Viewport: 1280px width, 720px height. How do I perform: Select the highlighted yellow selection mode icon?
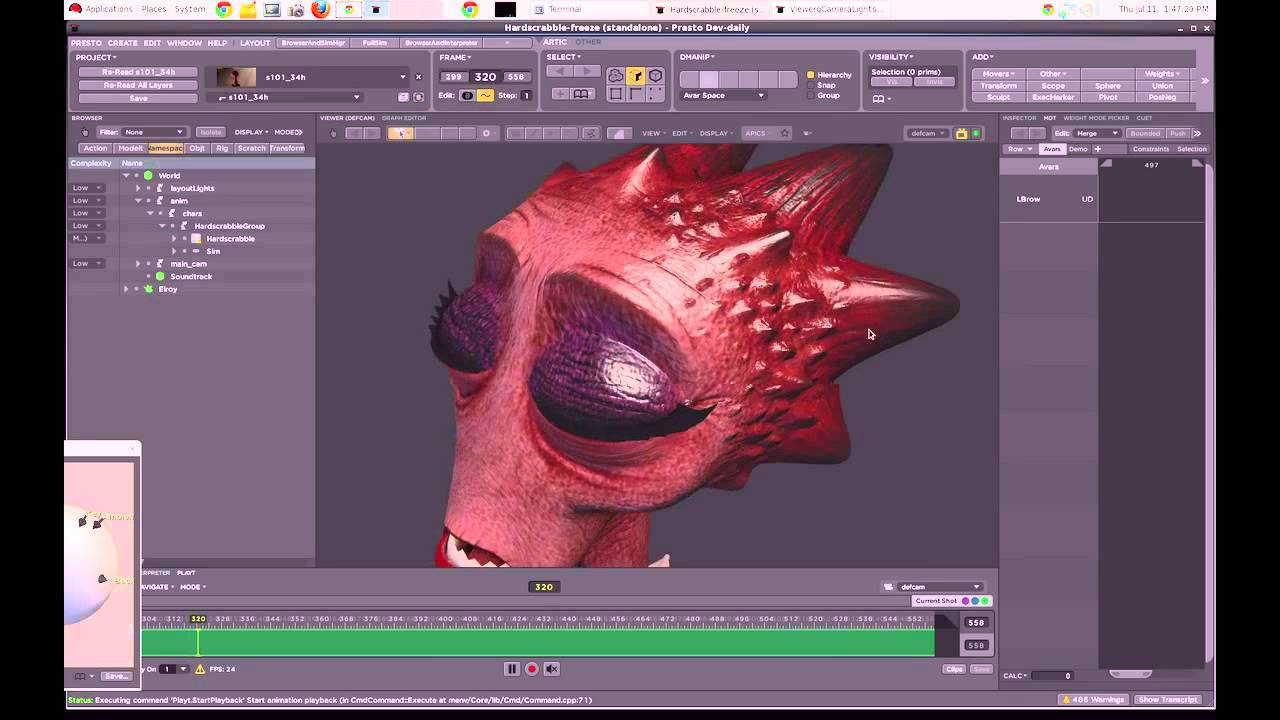636,76
